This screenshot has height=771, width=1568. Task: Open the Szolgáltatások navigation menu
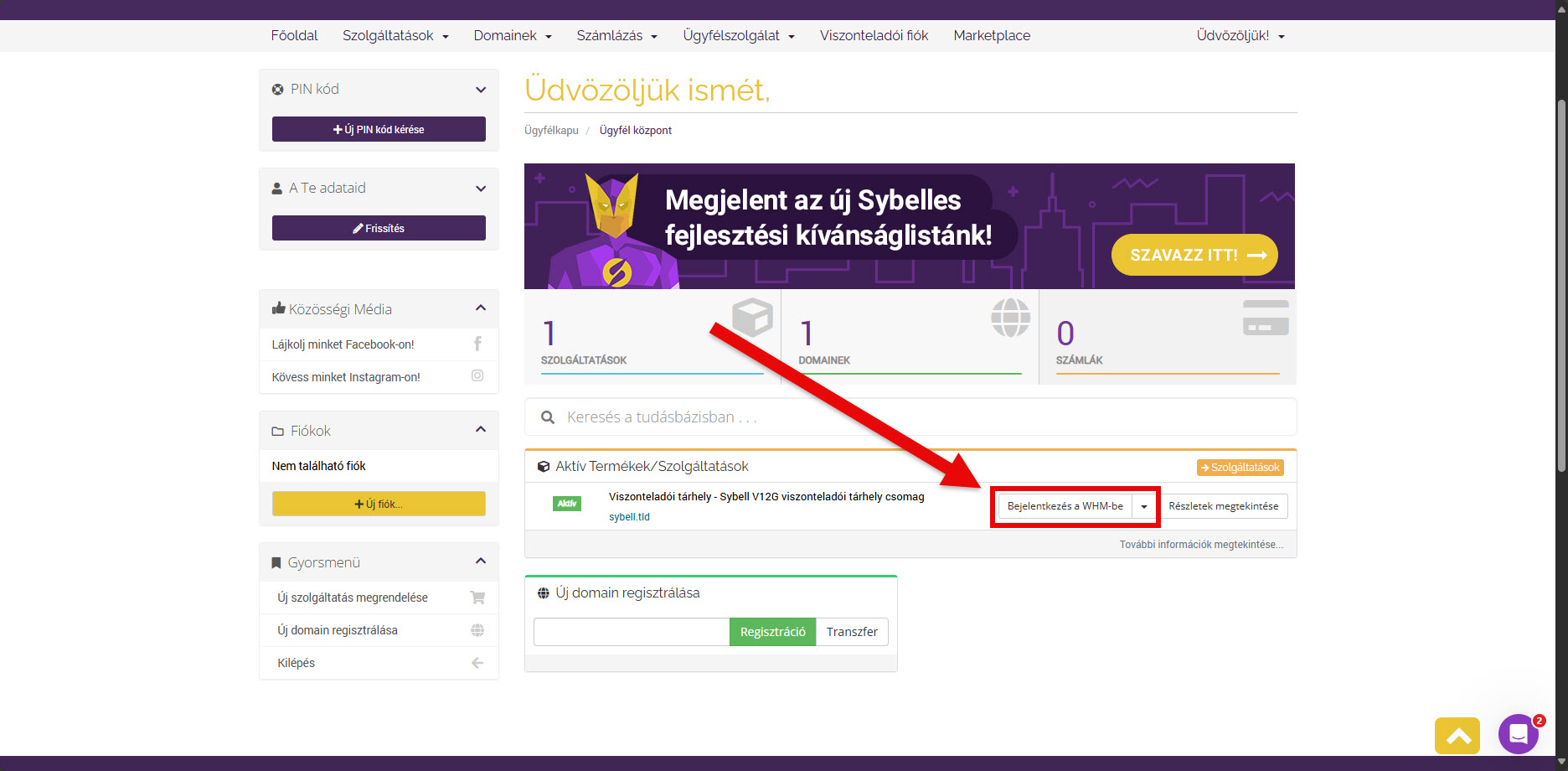click(395, 35)
